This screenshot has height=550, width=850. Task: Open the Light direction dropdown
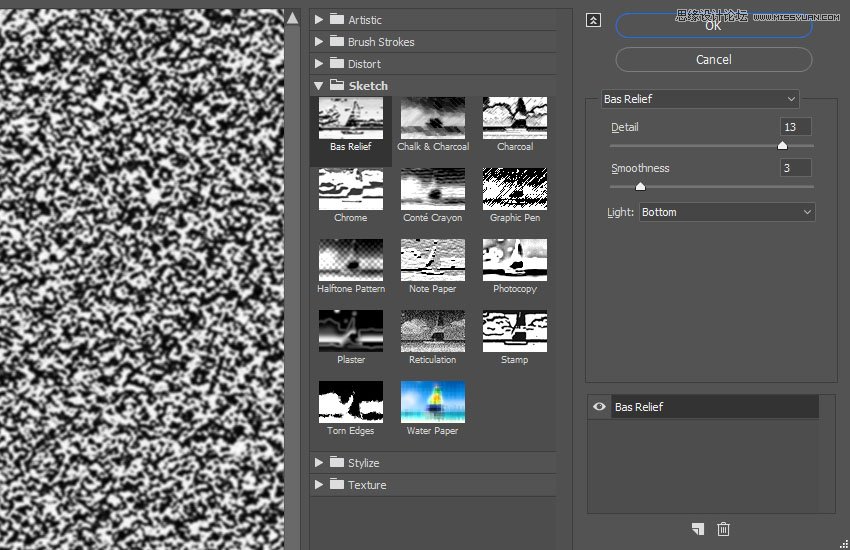(727, 212)
